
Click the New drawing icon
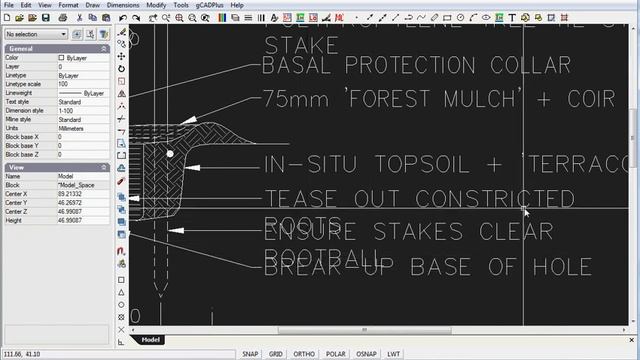click(x=7, y=18)
